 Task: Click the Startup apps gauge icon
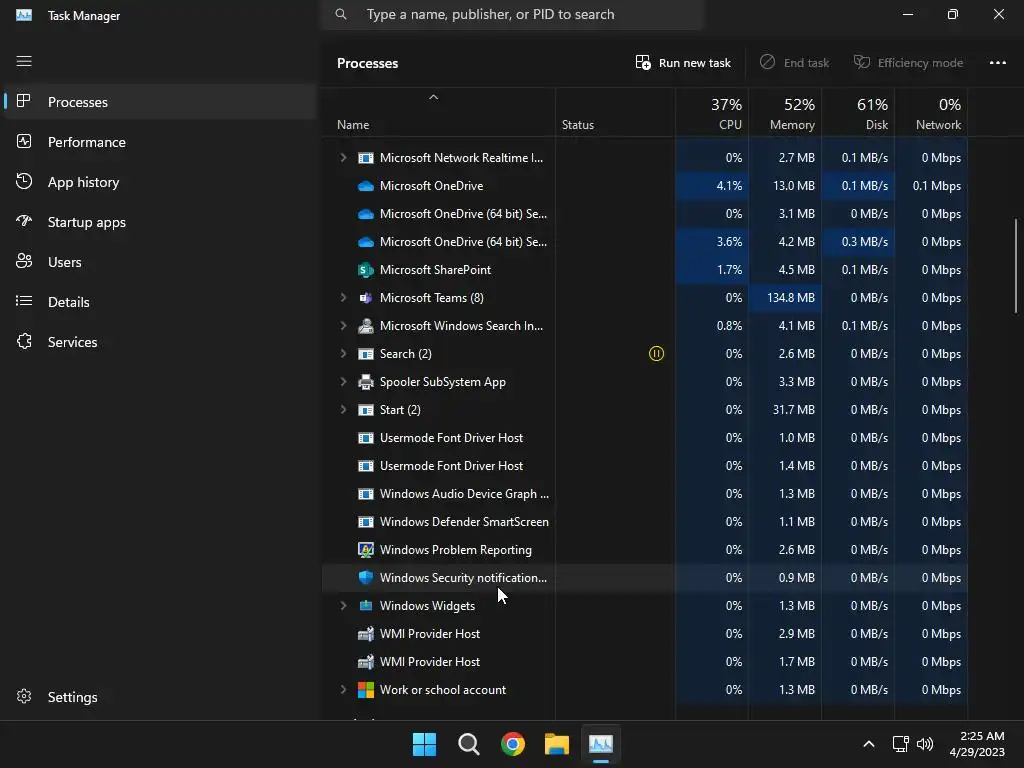click(x=24, y=221)
